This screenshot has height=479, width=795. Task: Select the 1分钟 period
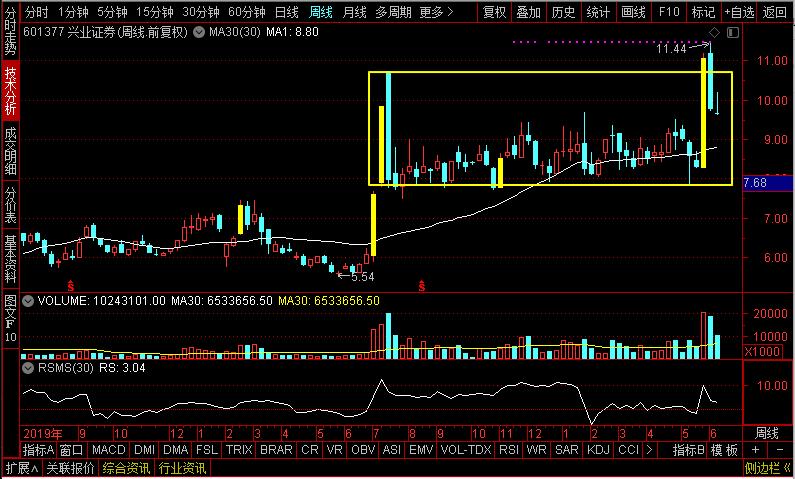click(x=74, y=12)
